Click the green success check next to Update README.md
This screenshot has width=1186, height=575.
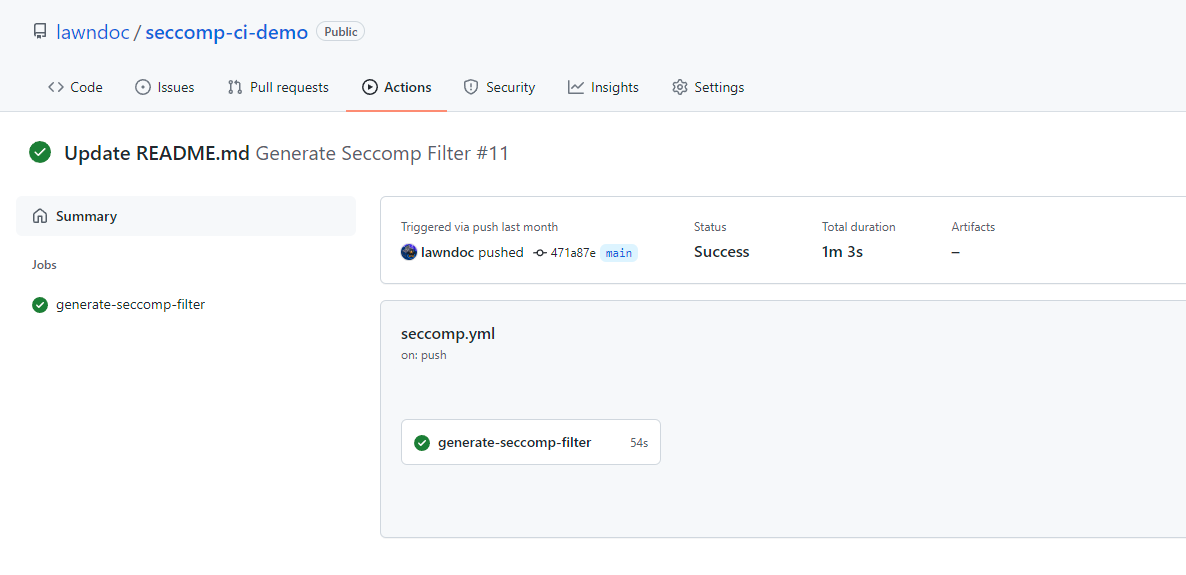click(x=39, y=153)
